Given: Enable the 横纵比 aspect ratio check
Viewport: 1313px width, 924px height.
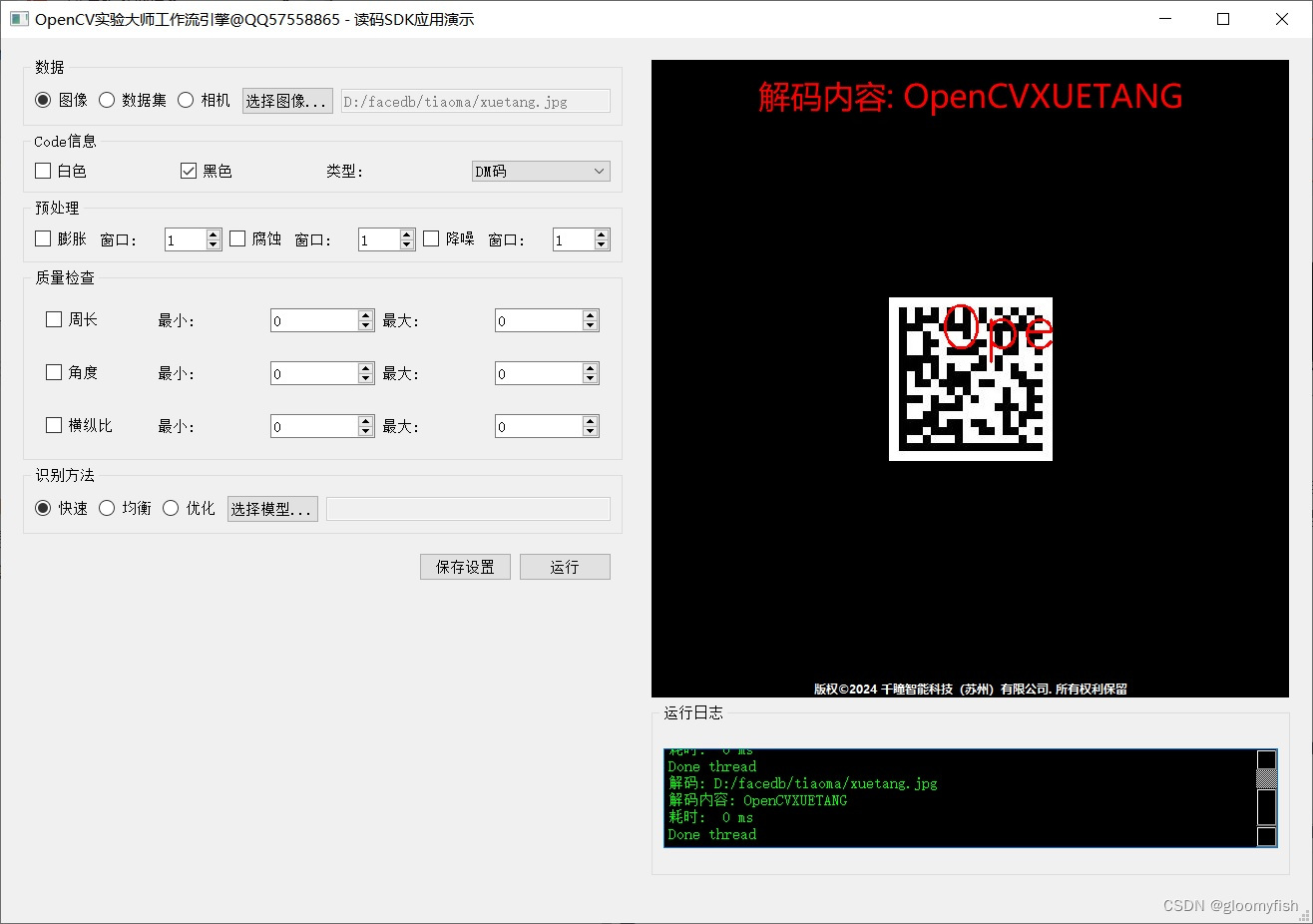Looking at the screenshot, I should (54, 424).
